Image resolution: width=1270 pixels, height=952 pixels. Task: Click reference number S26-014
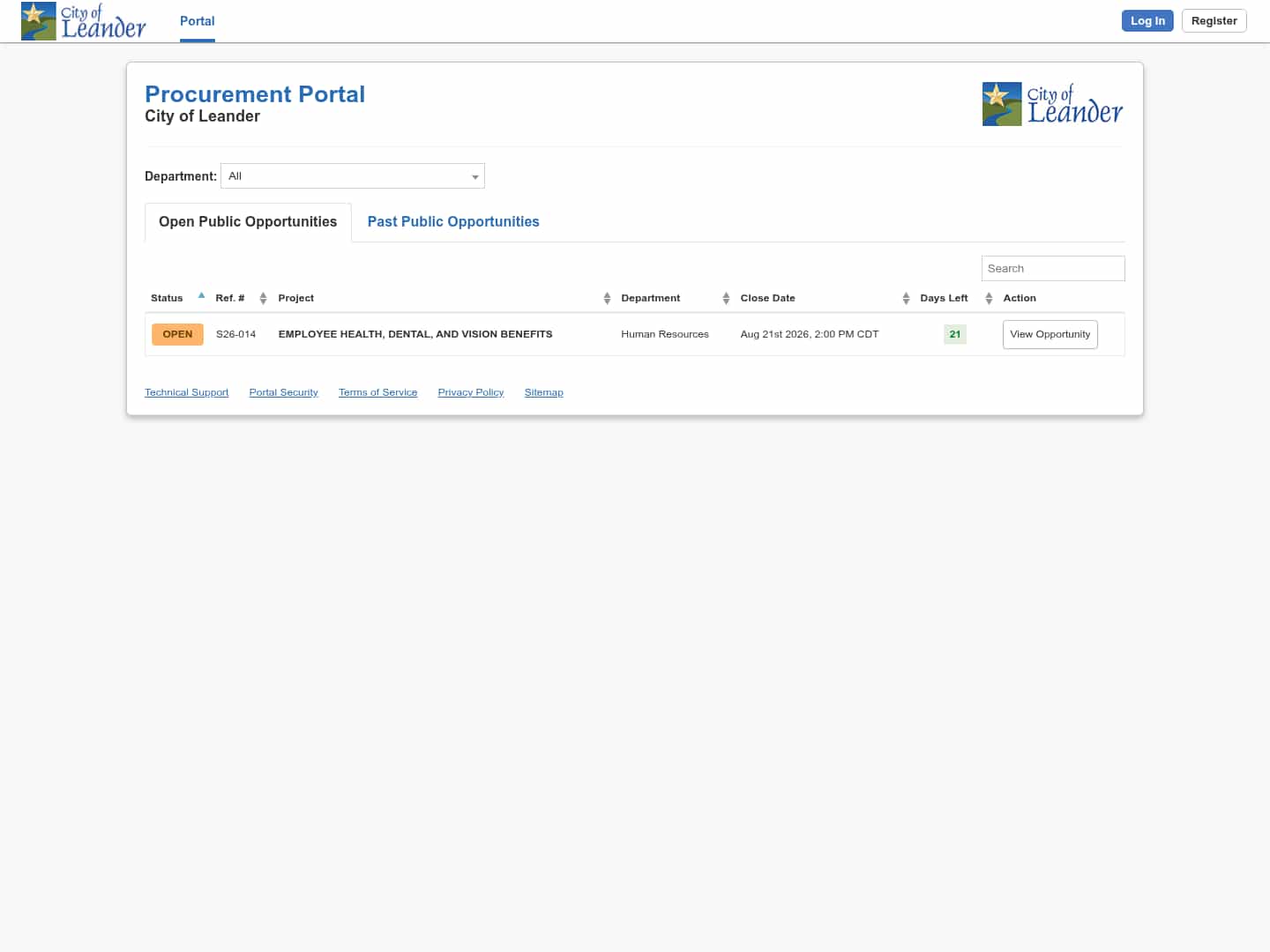[235, 334]
